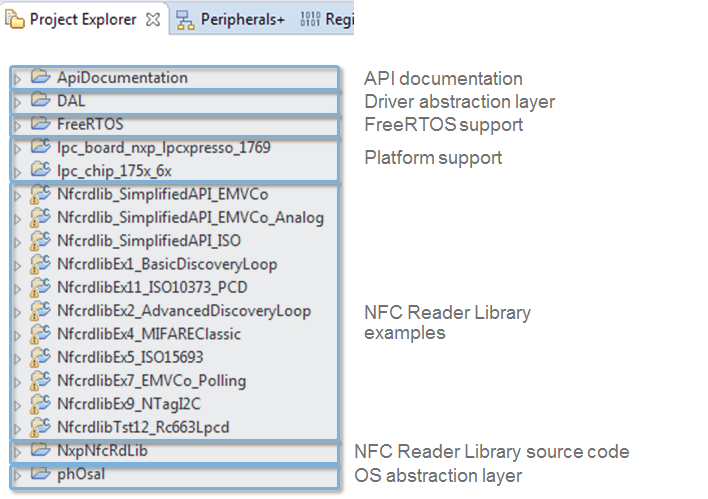
Task: Click the phOsal folder icon
Action: tap(40, 473)
